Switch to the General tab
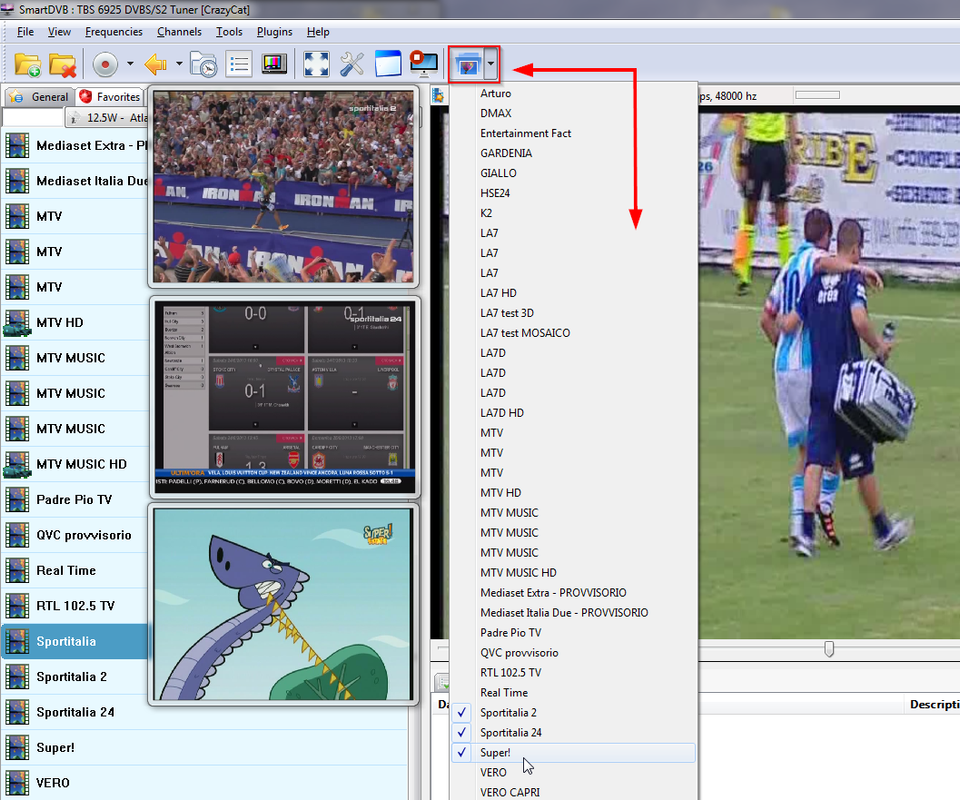This screenshot has width=960, height=800. point(39,97)
